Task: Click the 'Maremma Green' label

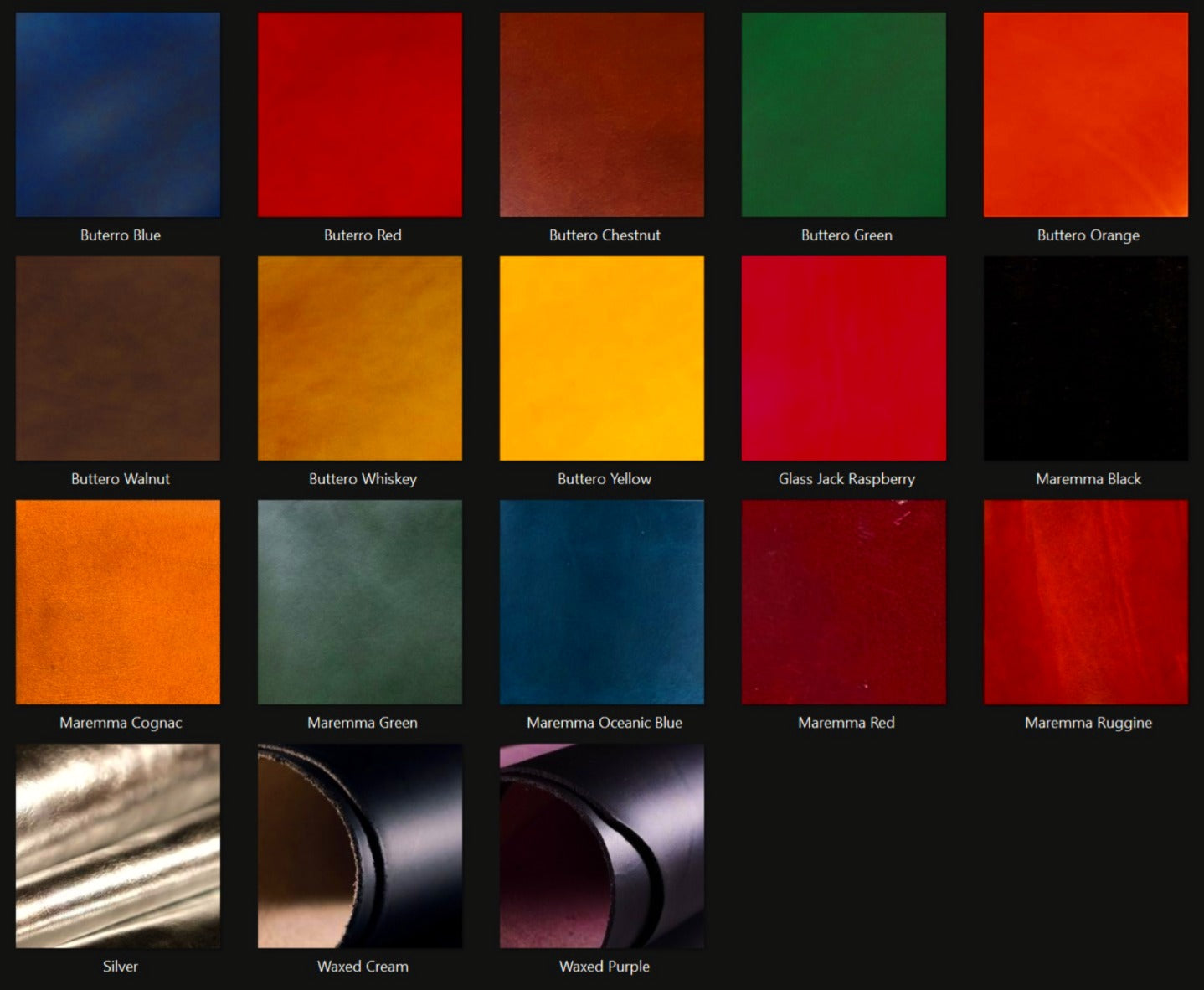Action: tap(363, 723)
